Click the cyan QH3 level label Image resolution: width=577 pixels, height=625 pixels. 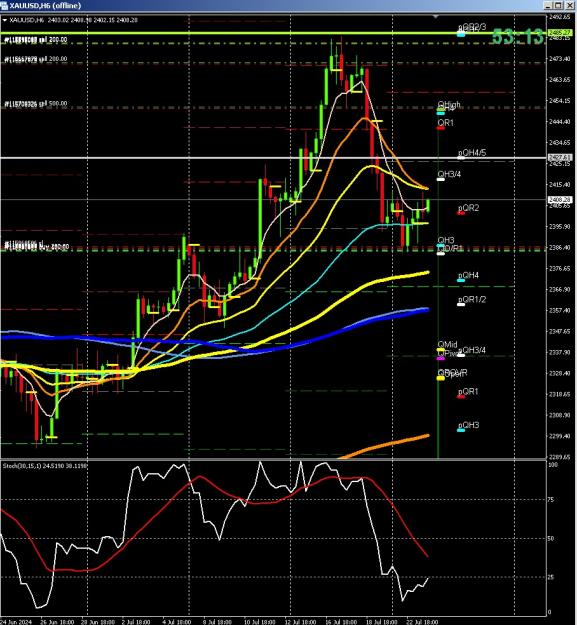(446, 240)
